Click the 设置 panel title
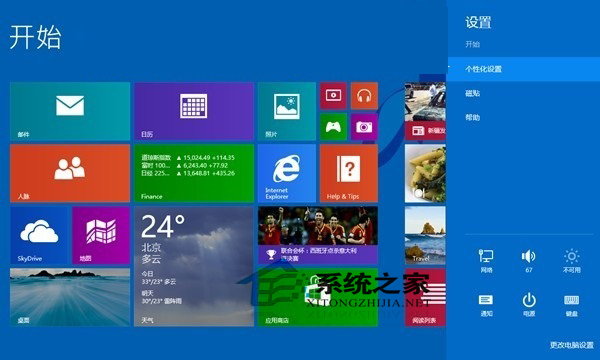This screenshot has height=360, width=600. [478, 22]
